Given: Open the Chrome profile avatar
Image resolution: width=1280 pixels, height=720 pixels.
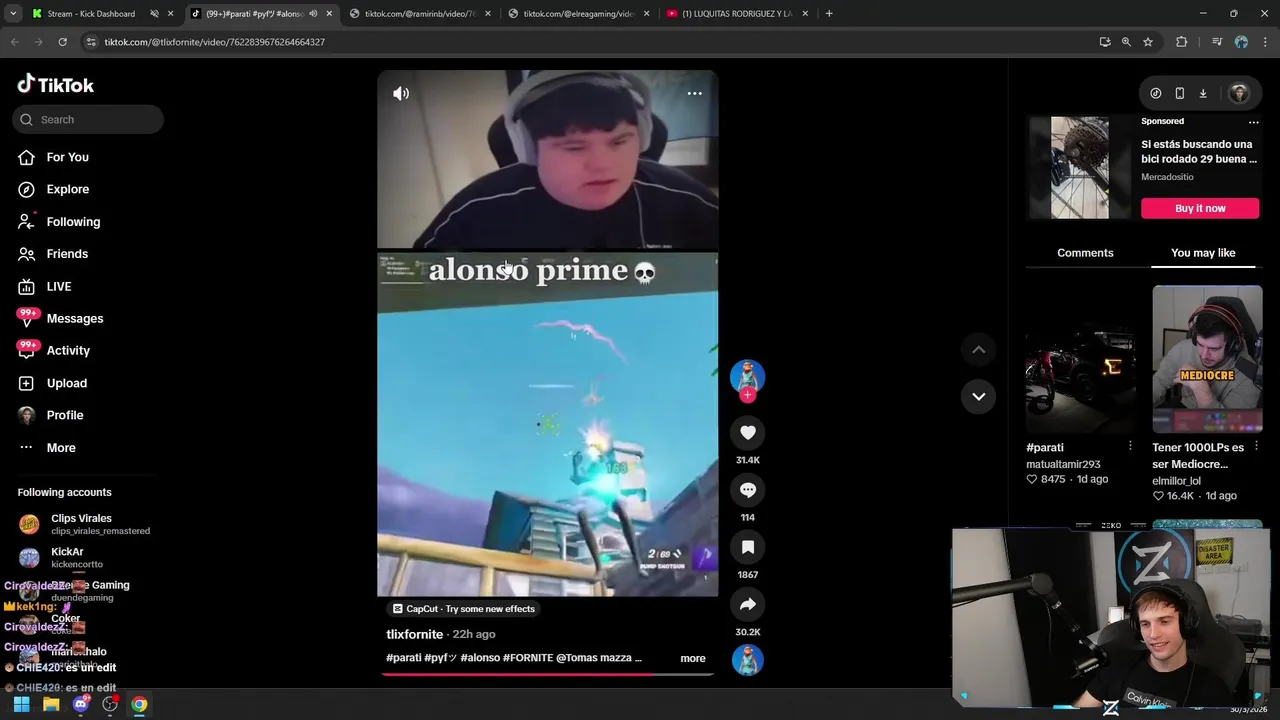Looking at the screenshot, I should (x=1241, y=42).
